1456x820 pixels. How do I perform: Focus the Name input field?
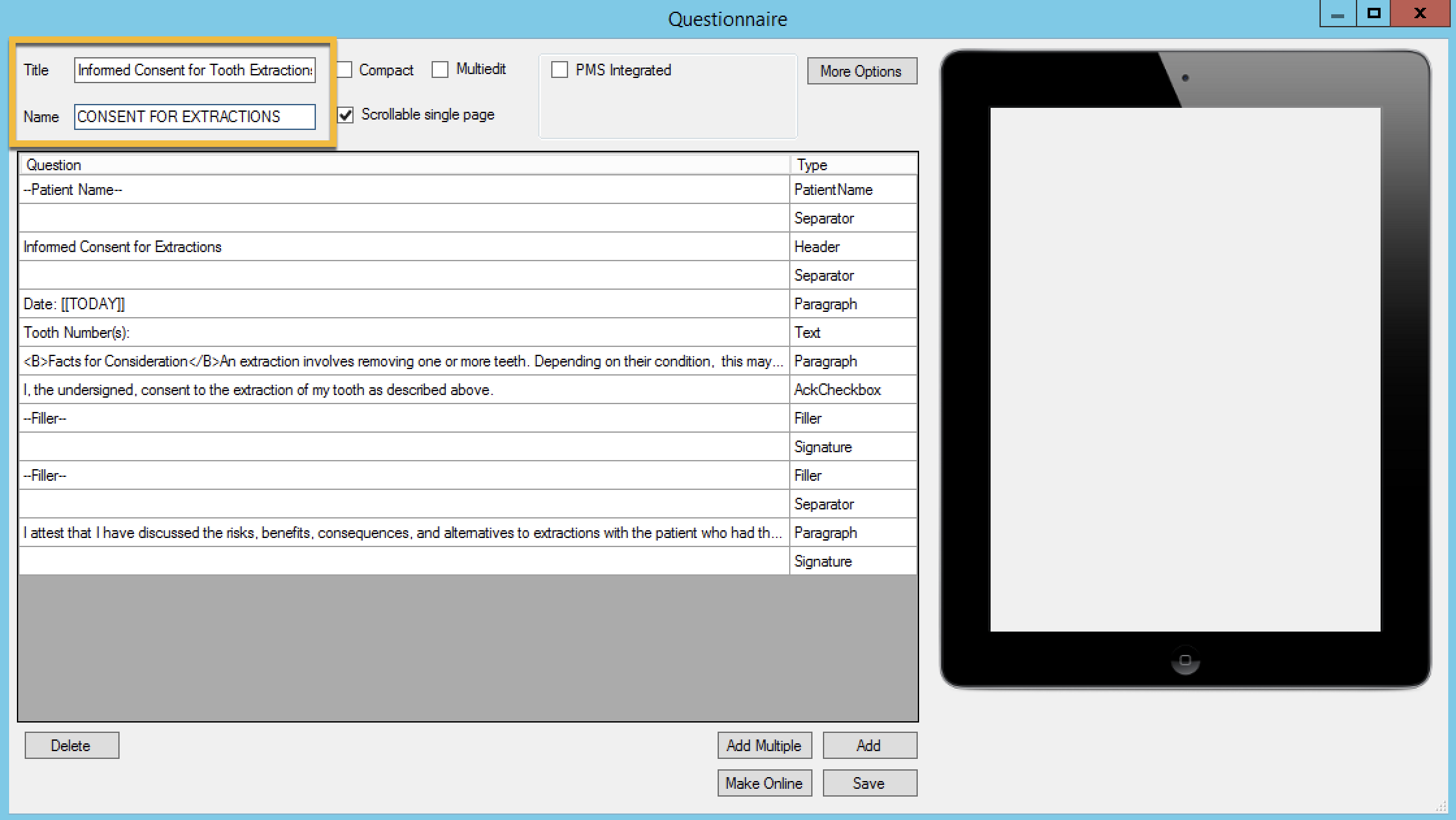(x=194, y=117)
